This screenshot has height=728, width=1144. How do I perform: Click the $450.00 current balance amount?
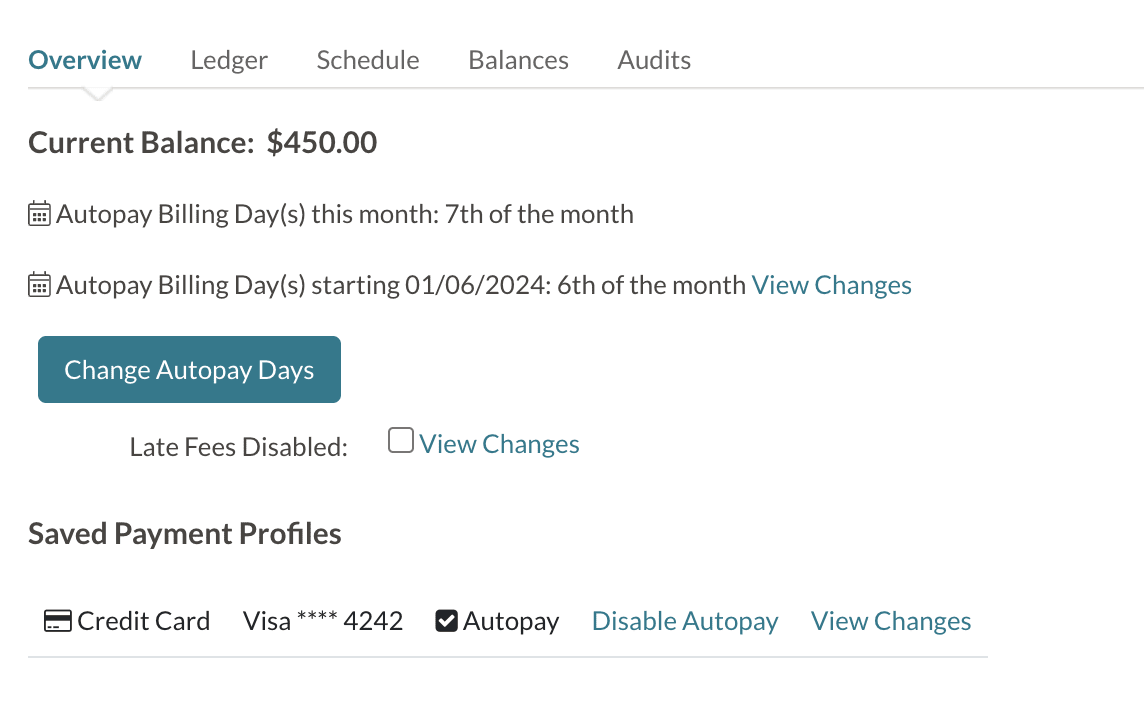click(x=322, y=143)
